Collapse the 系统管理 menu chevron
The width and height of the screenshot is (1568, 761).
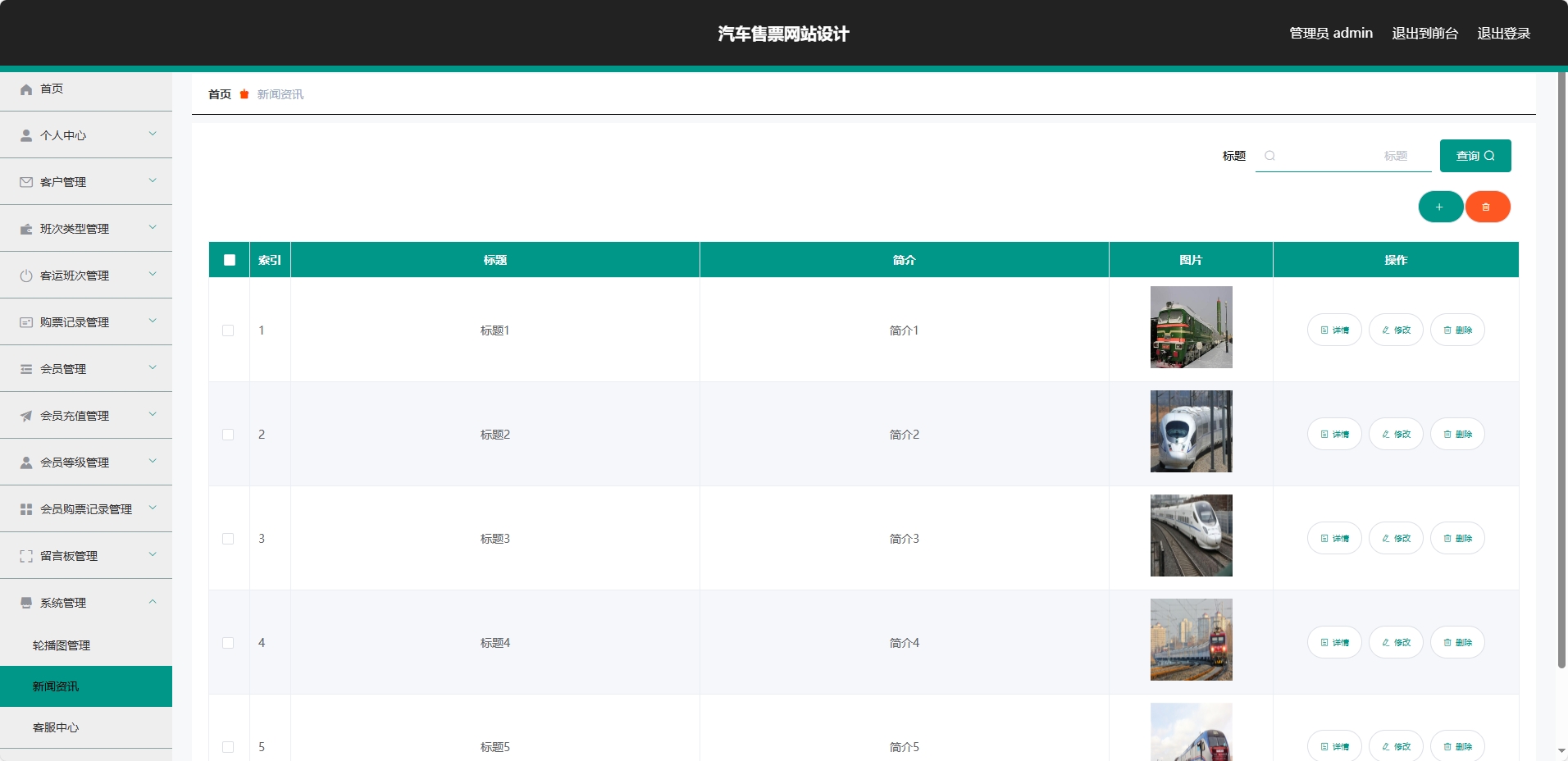pyautogui.click(x=153, y=601)
